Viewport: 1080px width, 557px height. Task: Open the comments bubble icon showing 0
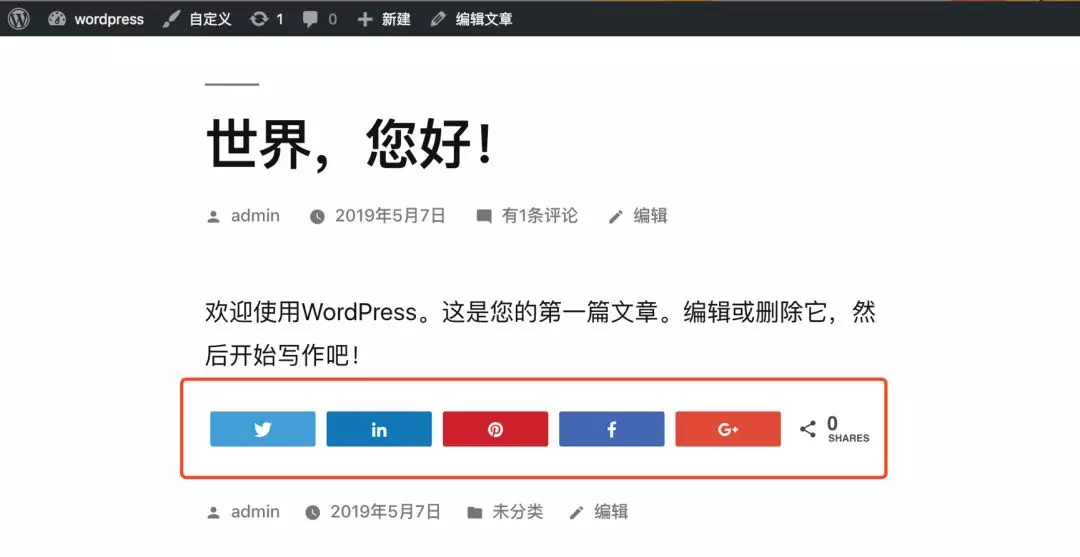(x=320, y=19)
